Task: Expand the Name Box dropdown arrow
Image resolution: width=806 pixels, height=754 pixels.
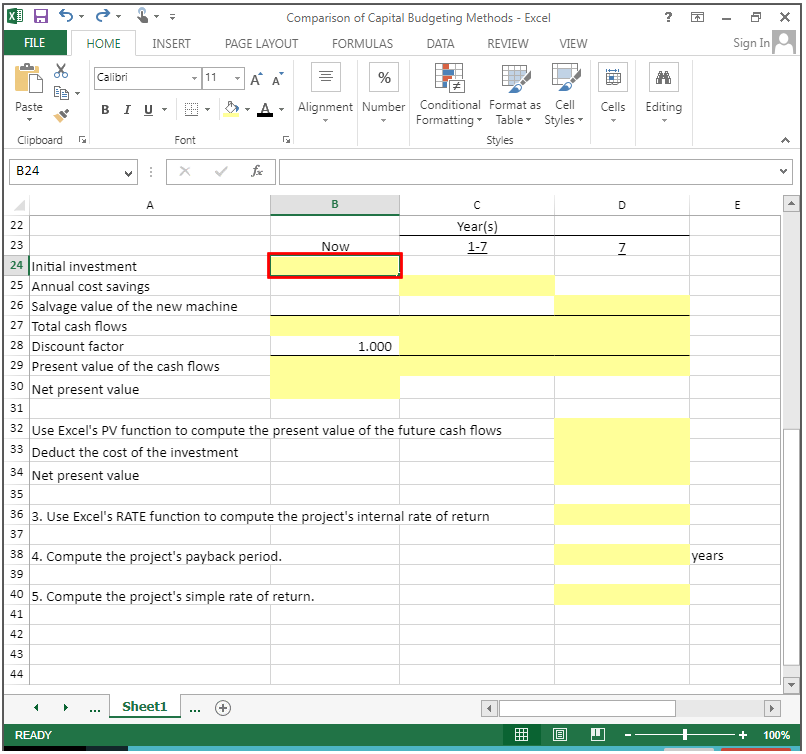Action: coord(128,172)
